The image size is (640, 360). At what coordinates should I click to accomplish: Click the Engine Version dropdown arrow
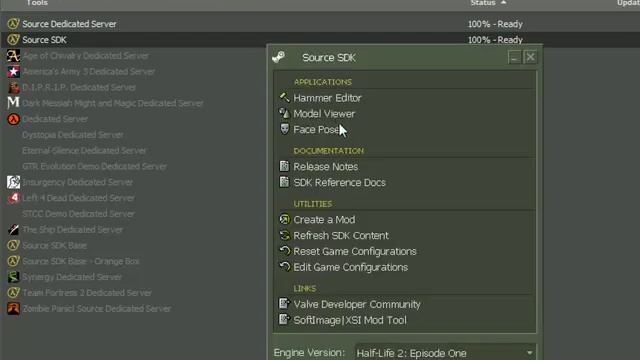point(529,353)
